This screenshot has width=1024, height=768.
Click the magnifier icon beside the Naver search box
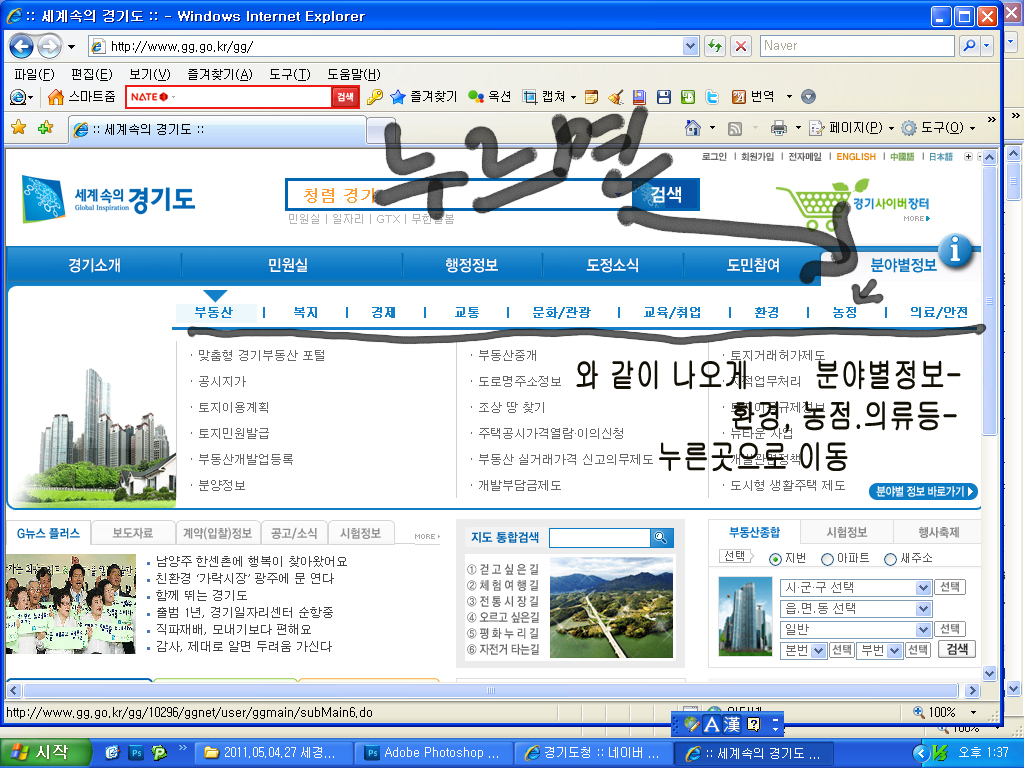click(969, 46)
